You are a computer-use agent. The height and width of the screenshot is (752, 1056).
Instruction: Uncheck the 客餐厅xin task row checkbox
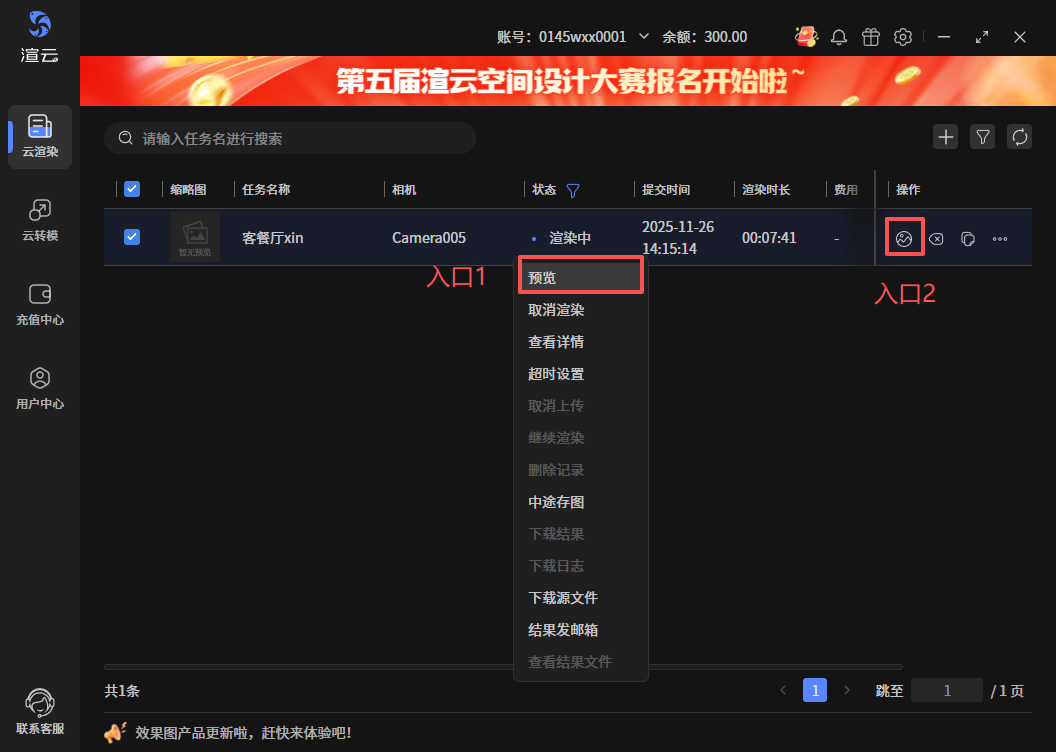pos(132,237)
